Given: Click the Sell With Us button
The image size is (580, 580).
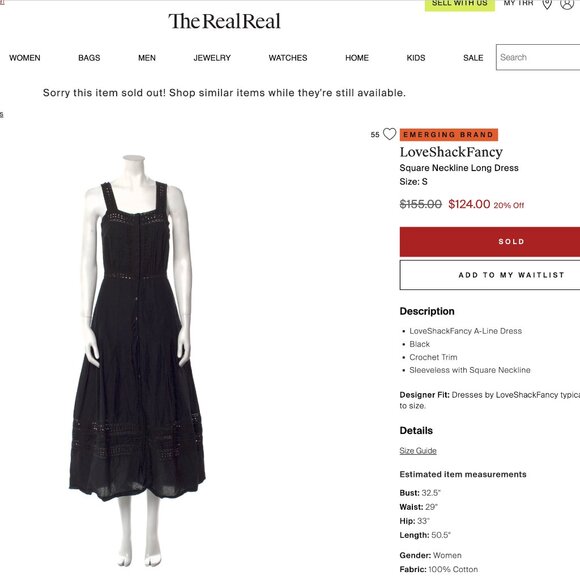Looking at the screenshot, I should pos(460,5).
